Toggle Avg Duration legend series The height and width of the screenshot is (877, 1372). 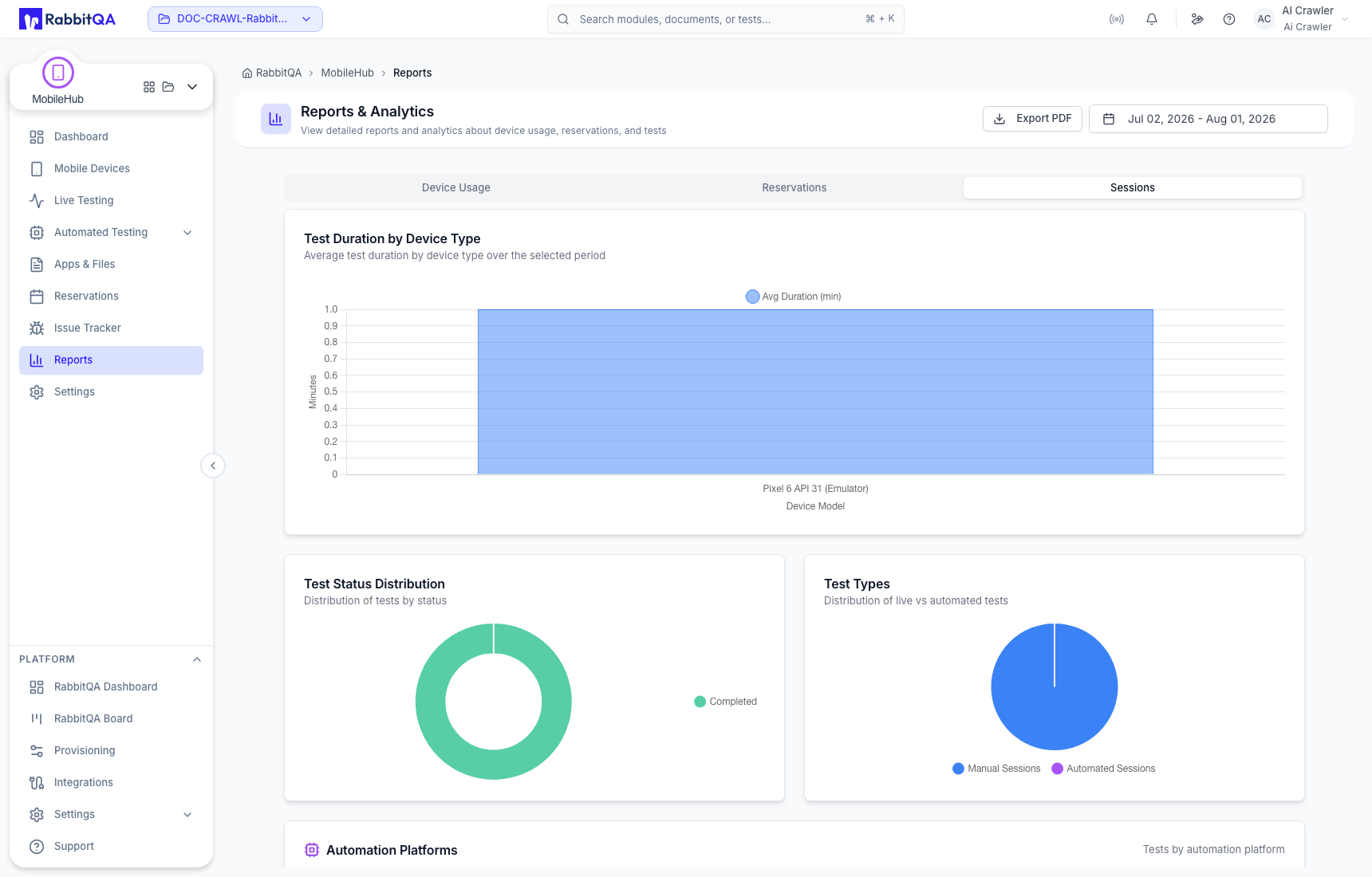(793, 297)
